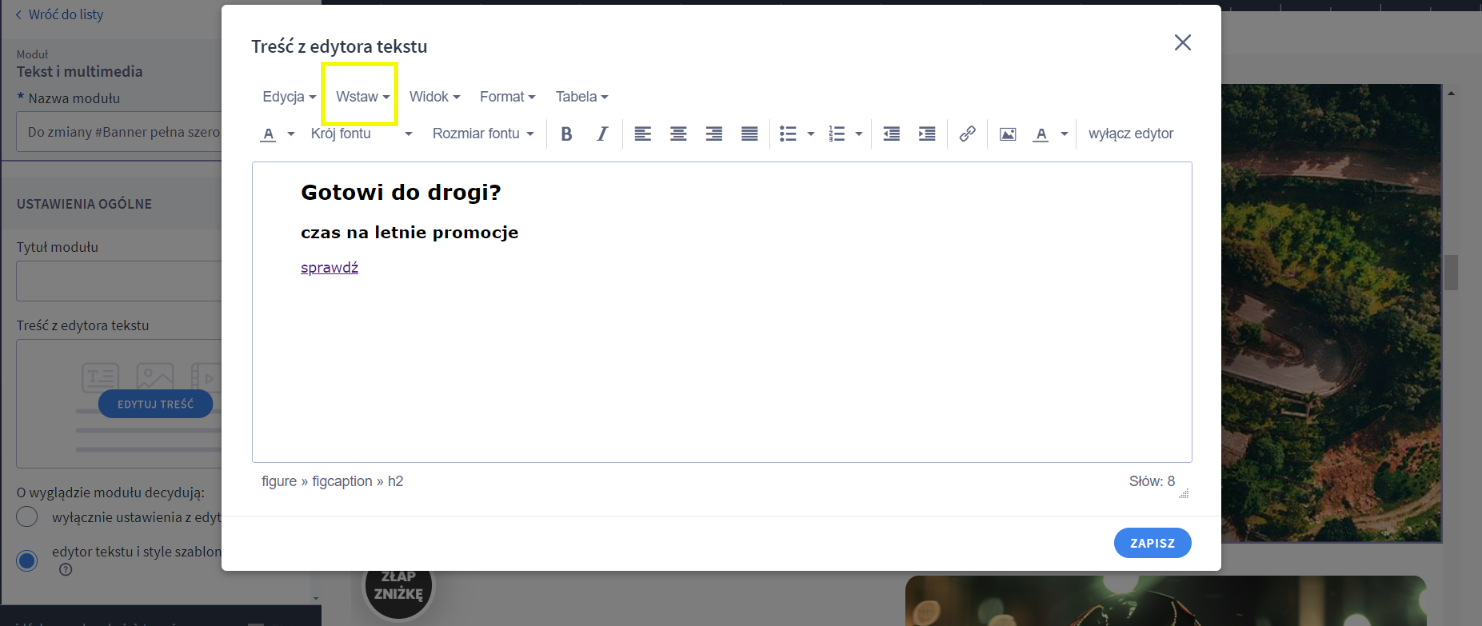1482x626 pixels.
Task: Click figcaption in the element path
Action: [342, 481]
